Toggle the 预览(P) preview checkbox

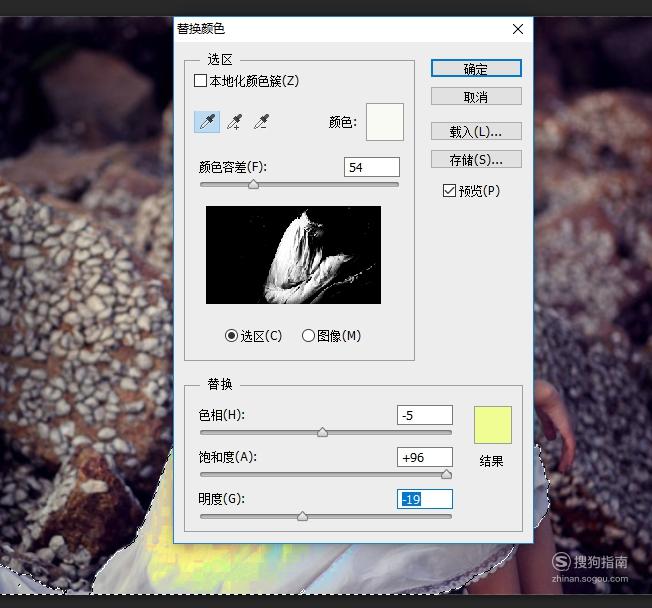449,191
